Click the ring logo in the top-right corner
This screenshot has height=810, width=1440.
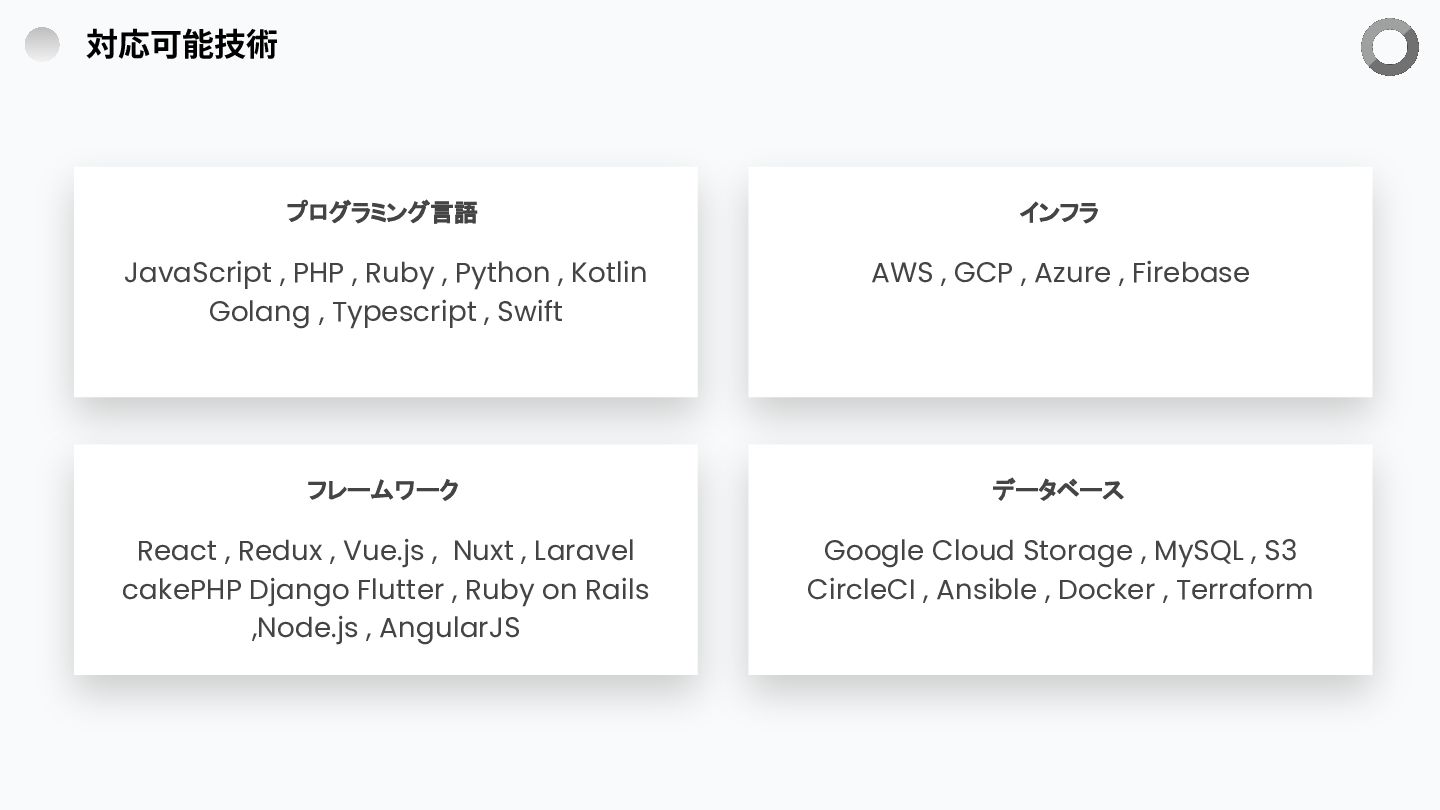tap(1389, 47)
